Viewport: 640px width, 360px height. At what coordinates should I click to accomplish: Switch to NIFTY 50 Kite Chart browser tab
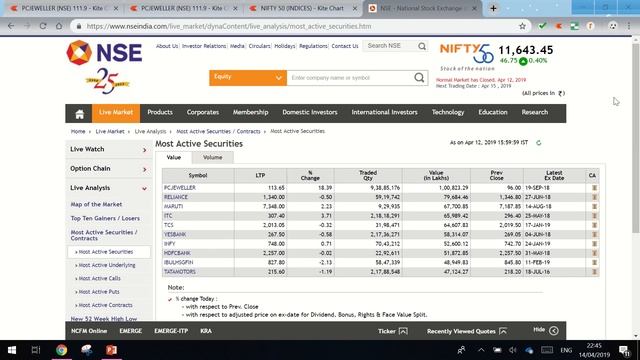[x=302, y=8]
